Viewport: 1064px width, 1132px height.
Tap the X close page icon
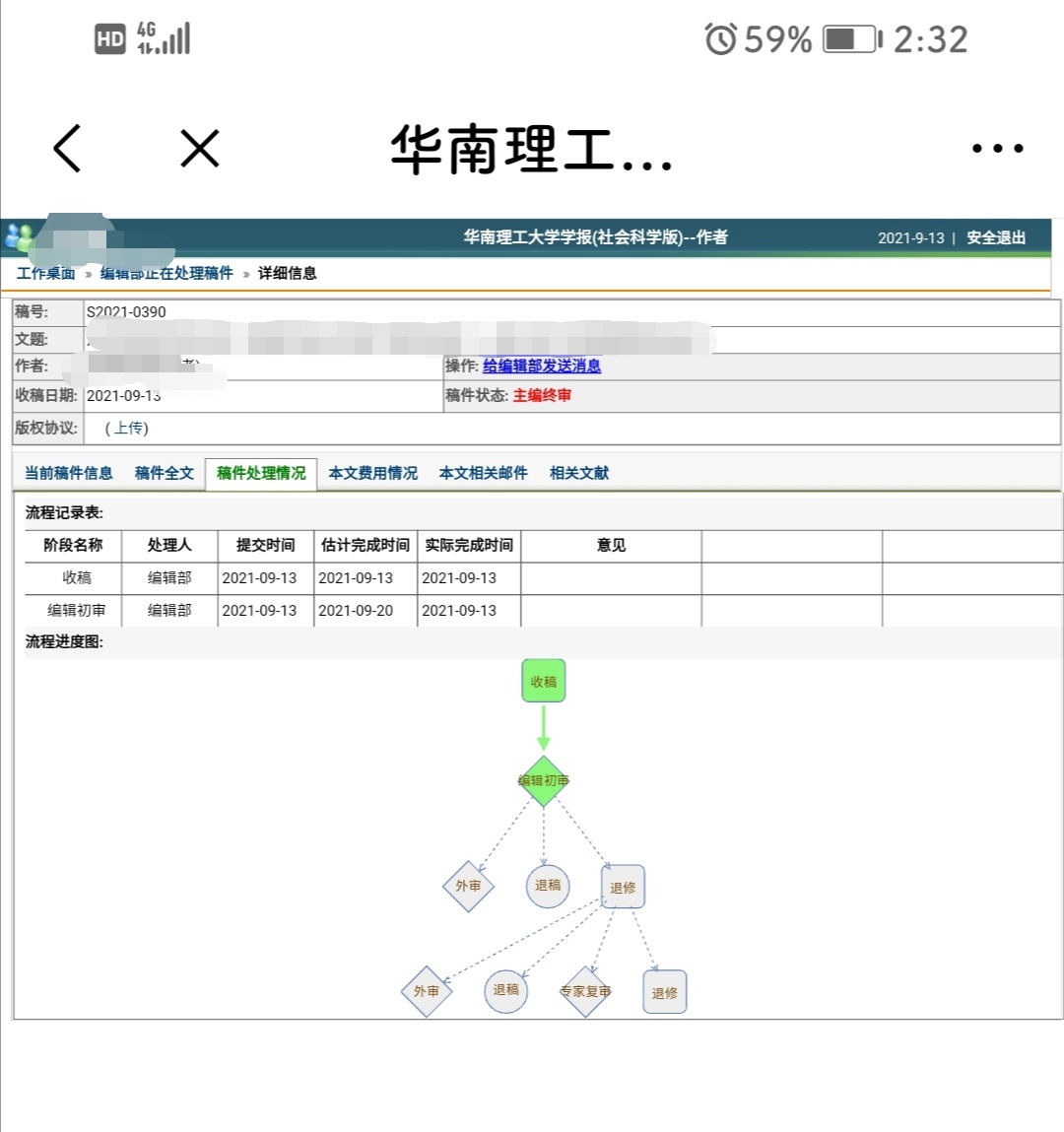click(x=200, y=149)
